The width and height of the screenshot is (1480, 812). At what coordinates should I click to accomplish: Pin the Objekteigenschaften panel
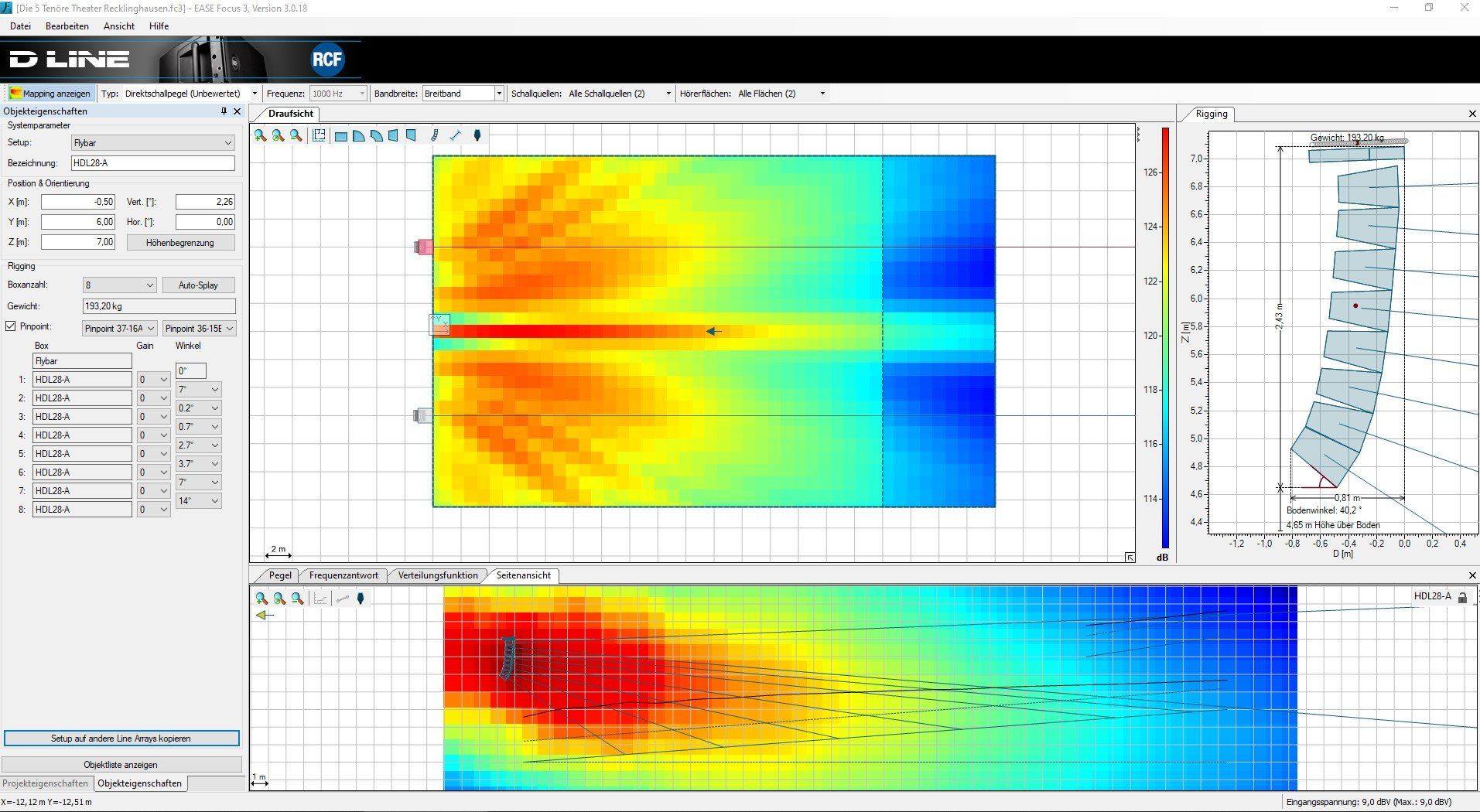[224, 111]
